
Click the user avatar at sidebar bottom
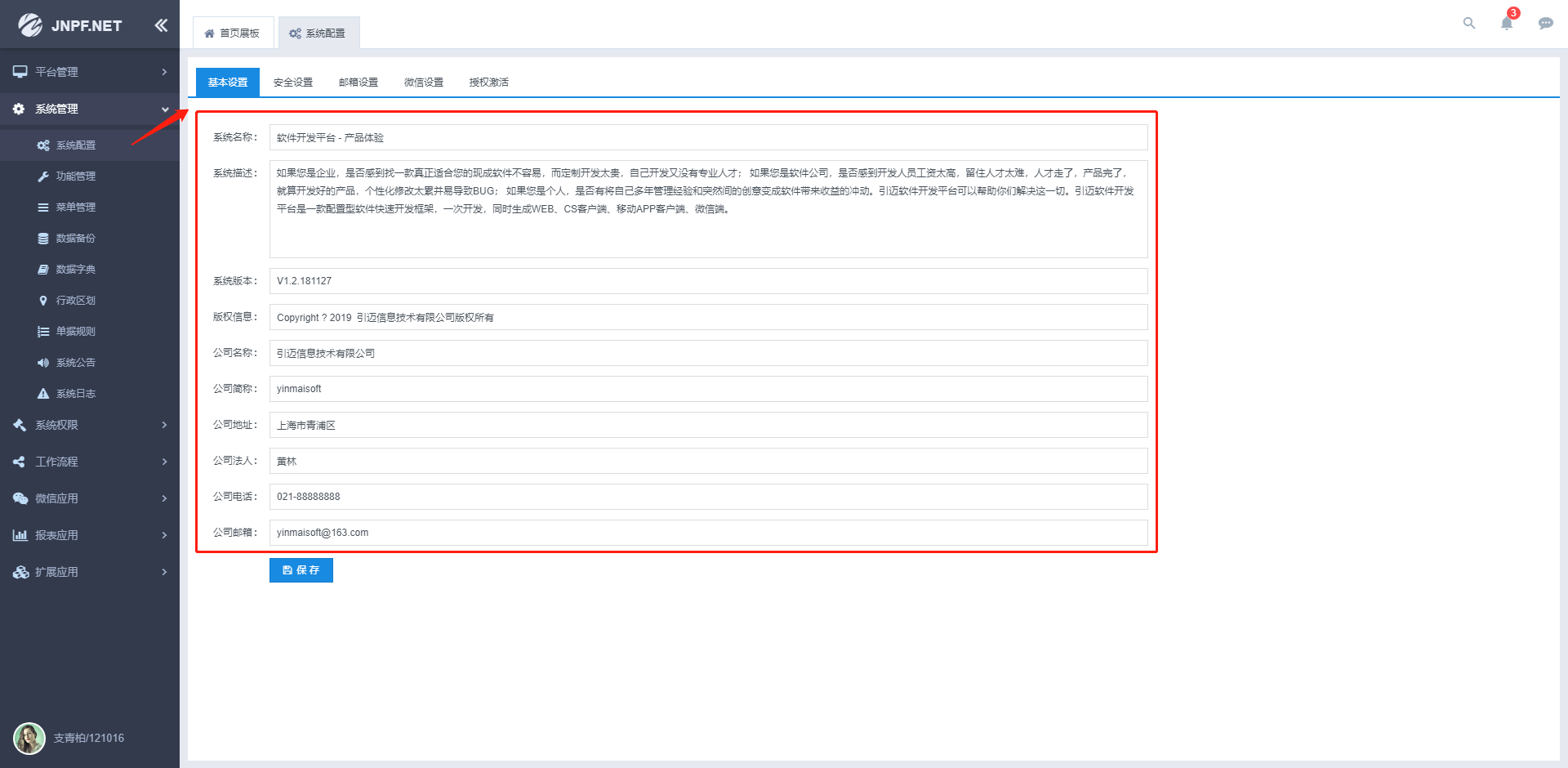pos(29,738)
